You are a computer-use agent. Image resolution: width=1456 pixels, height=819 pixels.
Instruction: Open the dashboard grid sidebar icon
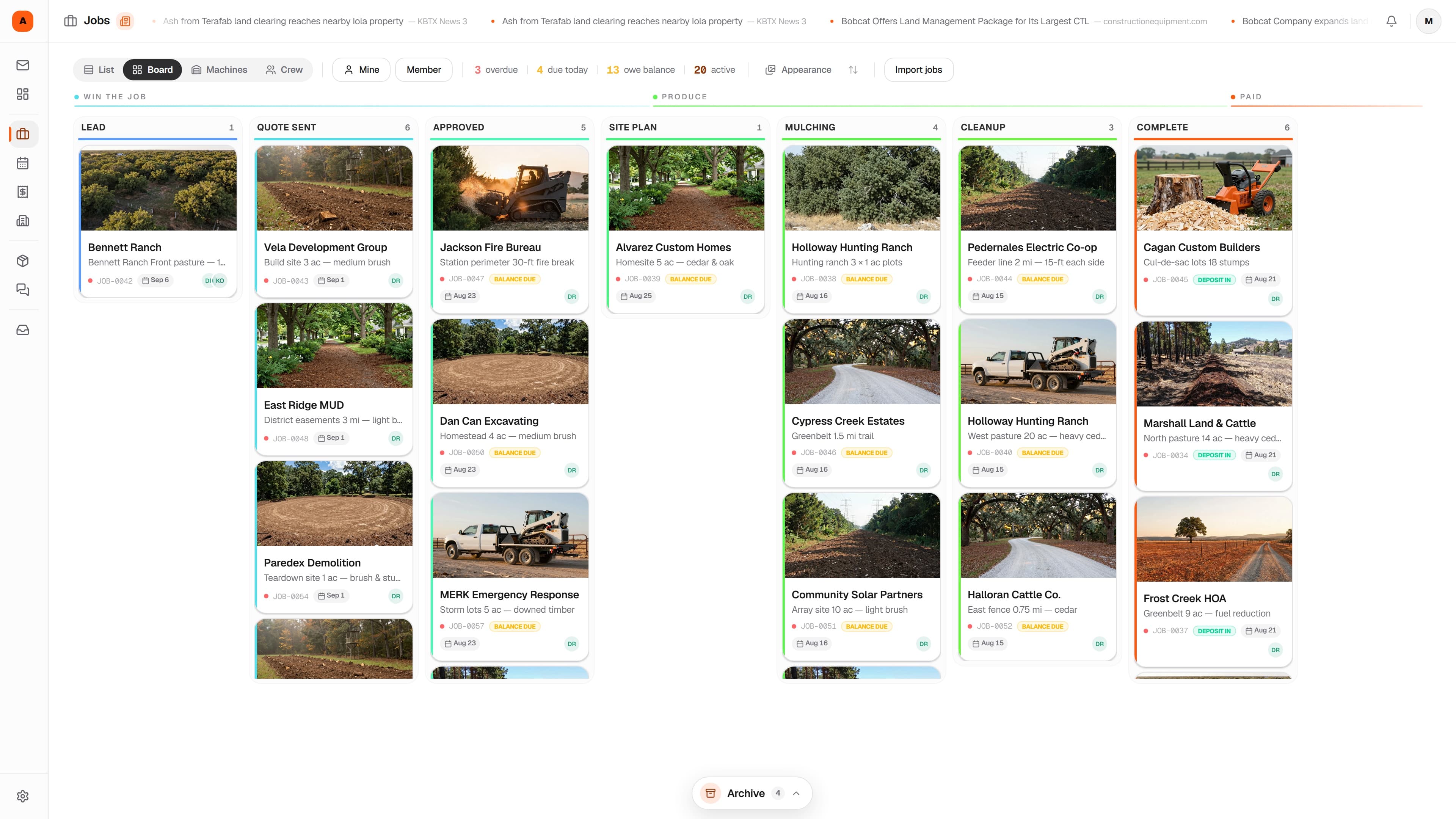[23, 94]
